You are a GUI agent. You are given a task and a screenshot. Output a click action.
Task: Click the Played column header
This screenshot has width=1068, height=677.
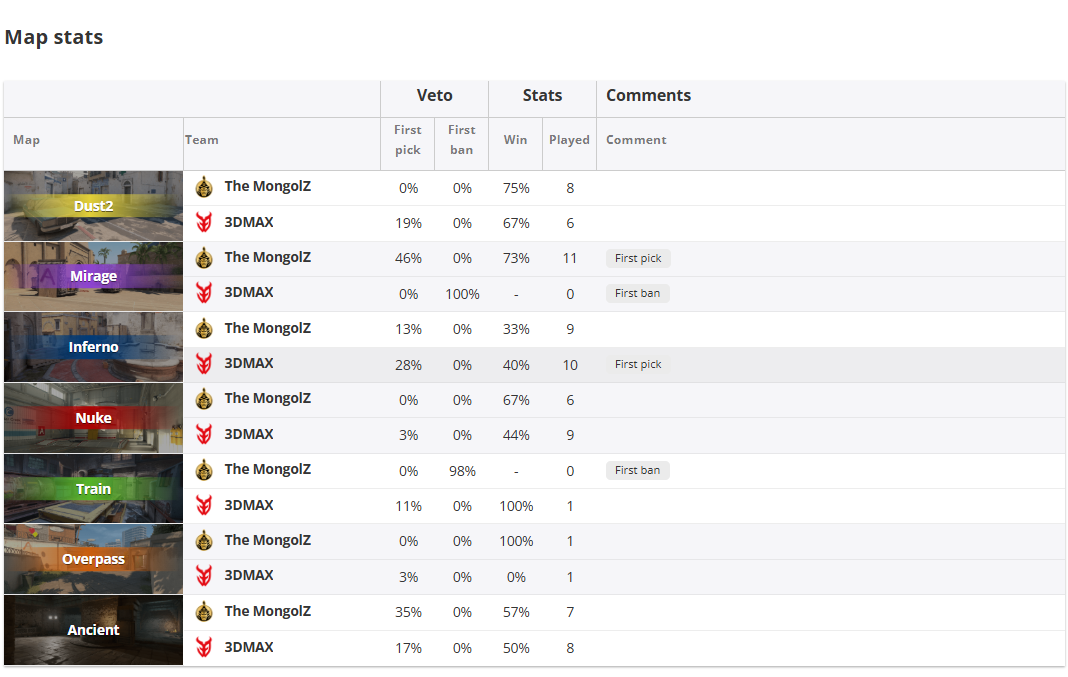tap(569, 140)
